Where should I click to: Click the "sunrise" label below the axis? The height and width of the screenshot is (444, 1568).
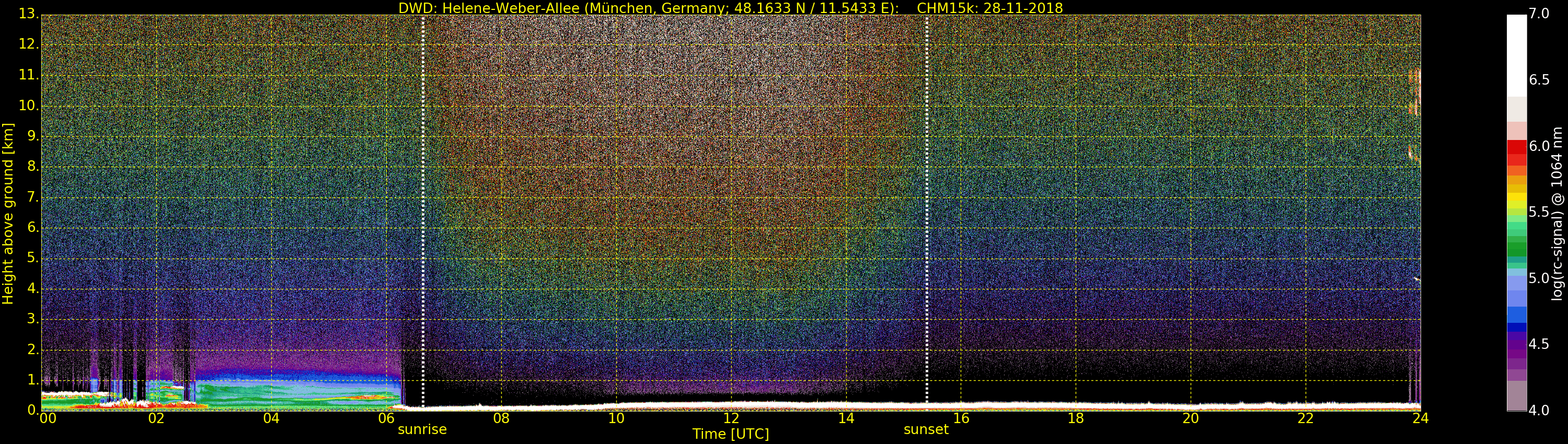[422, 429]
